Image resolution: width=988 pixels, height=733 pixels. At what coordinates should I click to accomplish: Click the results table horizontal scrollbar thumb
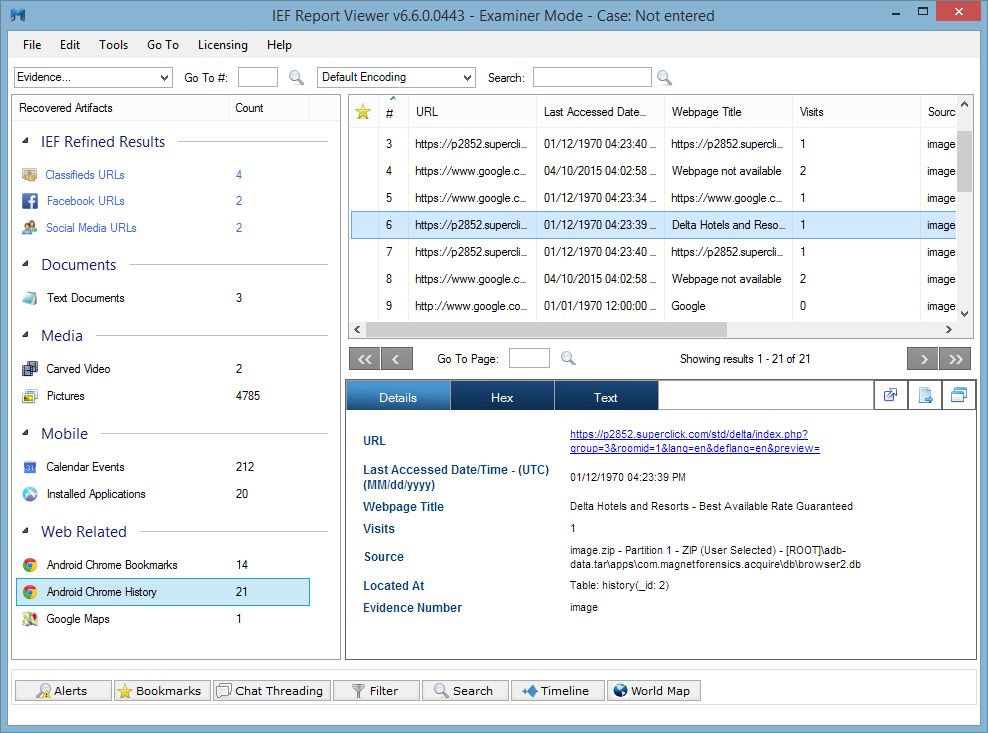point(546,330)
